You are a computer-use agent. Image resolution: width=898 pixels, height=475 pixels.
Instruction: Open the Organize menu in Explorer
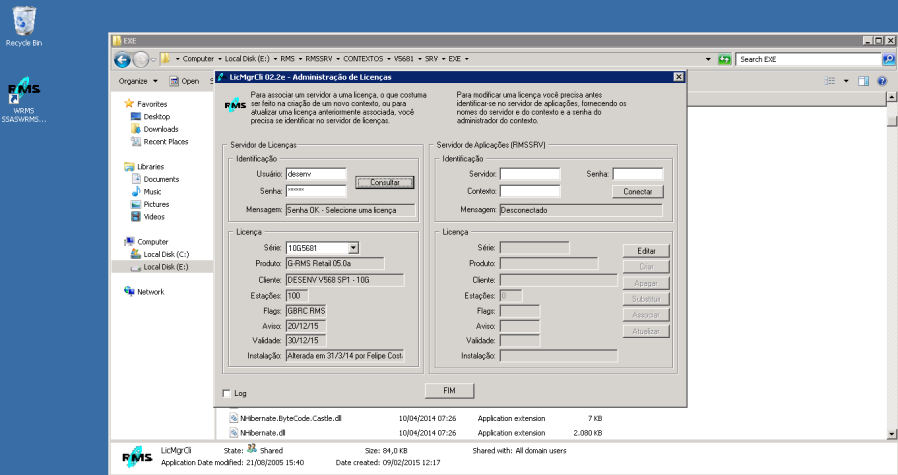click(138, 81)
